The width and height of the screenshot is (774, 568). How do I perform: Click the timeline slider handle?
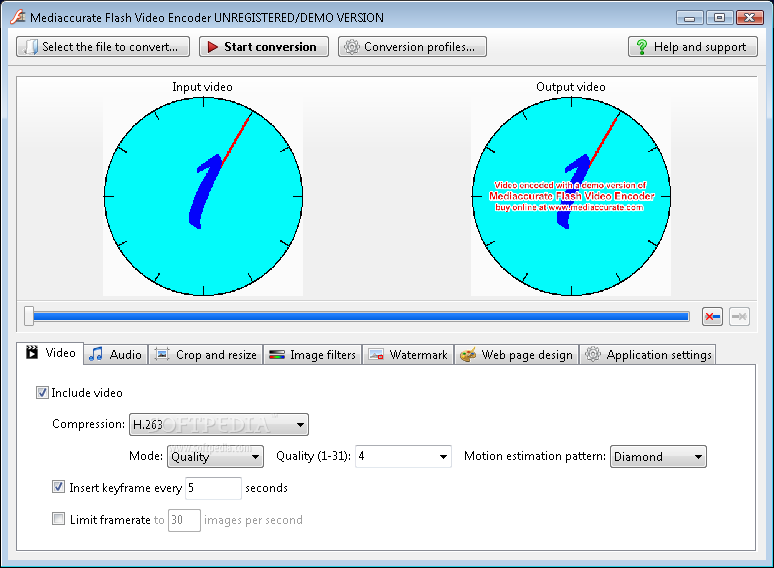[29, 316]
